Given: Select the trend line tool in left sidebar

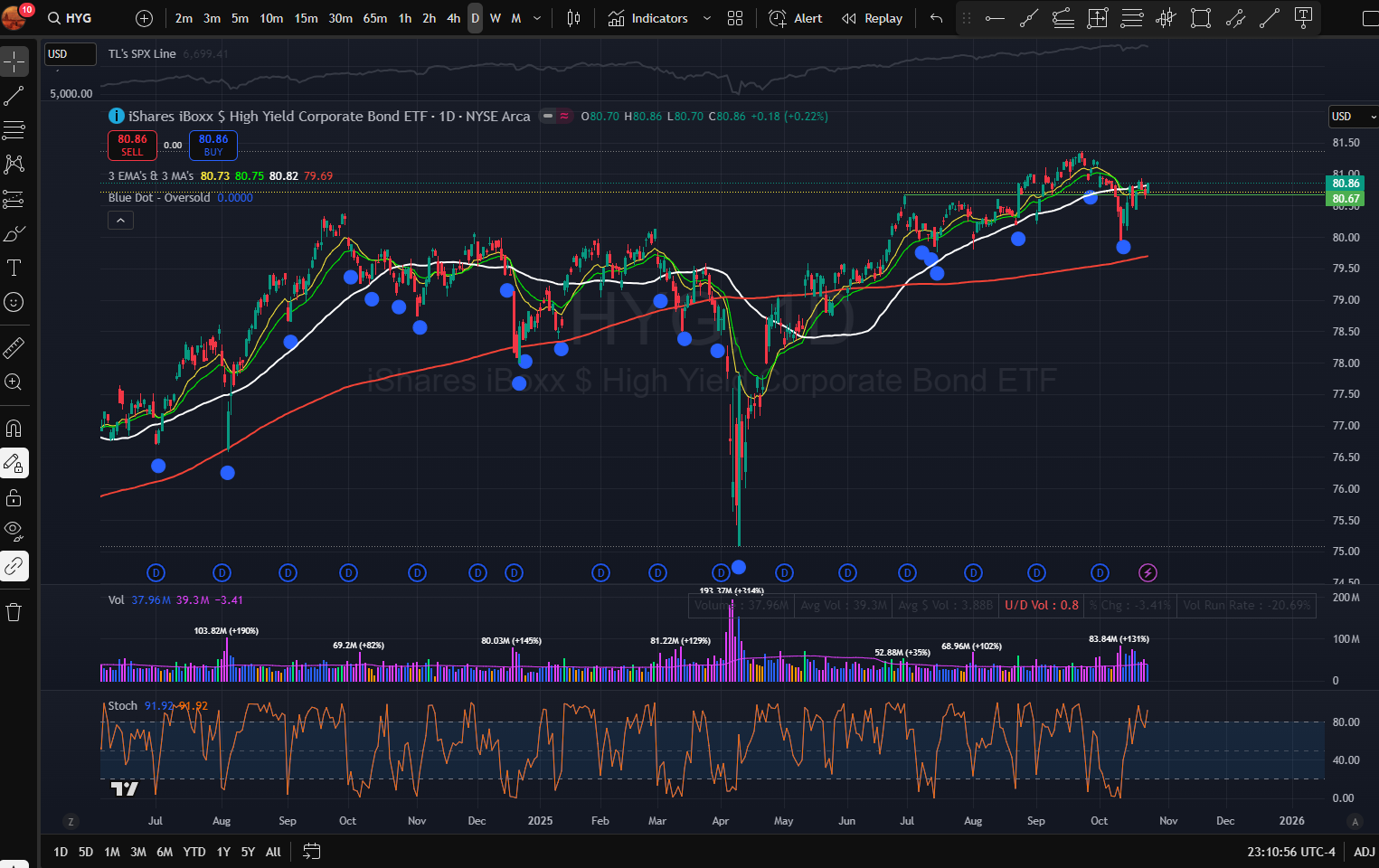Looking at the screenshot, I should click(14, 96).
